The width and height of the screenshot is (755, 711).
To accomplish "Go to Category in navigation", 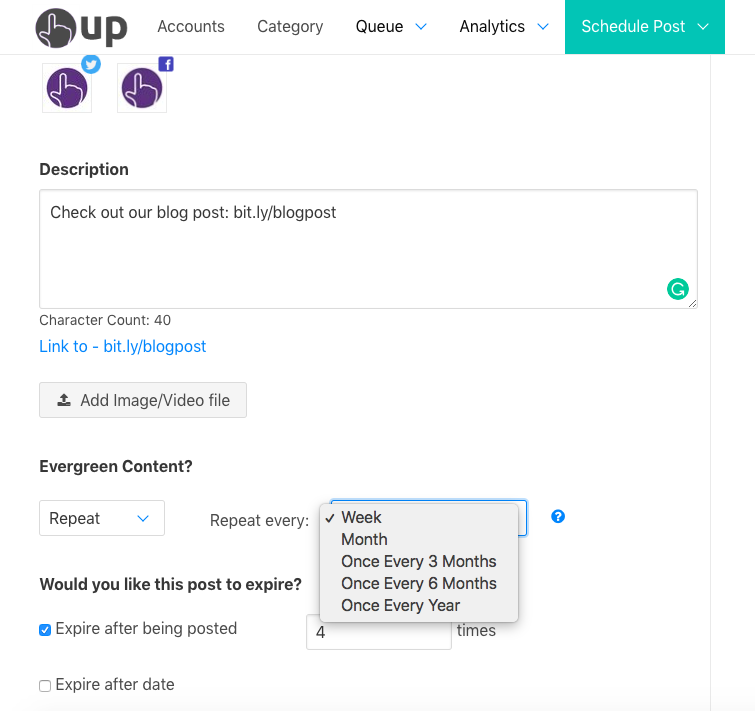I will [x=290, y=27].
